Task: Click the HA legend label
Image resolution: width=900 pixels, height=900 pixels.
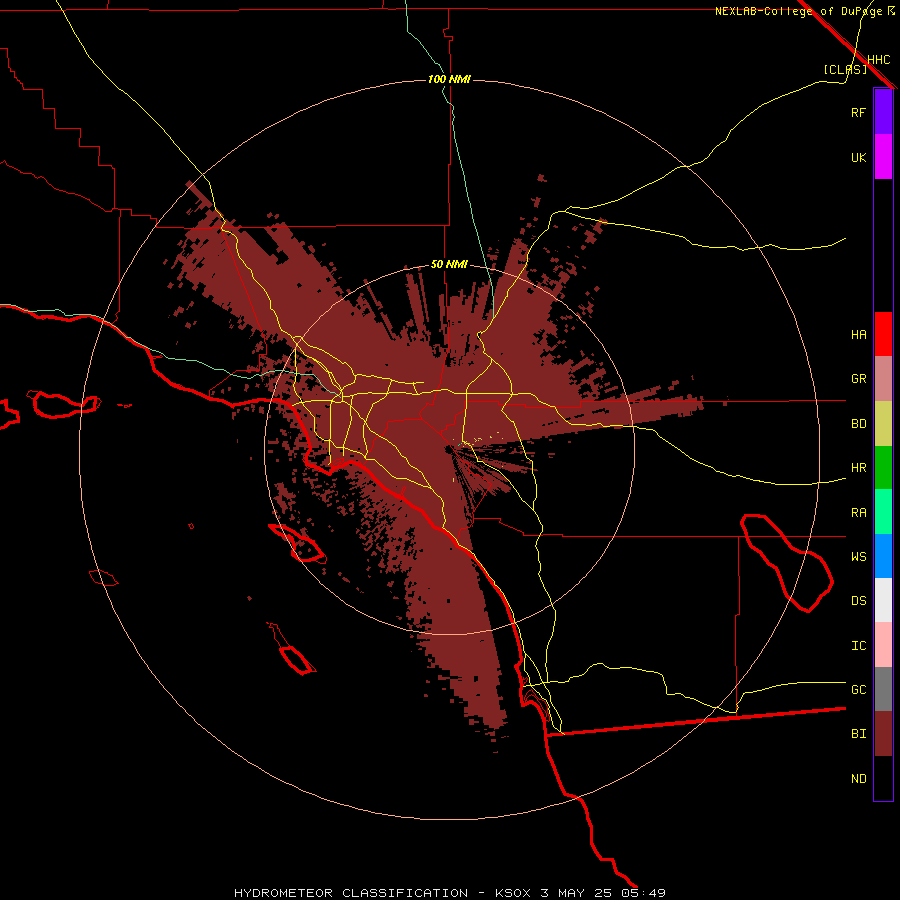Action: (x=858, y=335)
